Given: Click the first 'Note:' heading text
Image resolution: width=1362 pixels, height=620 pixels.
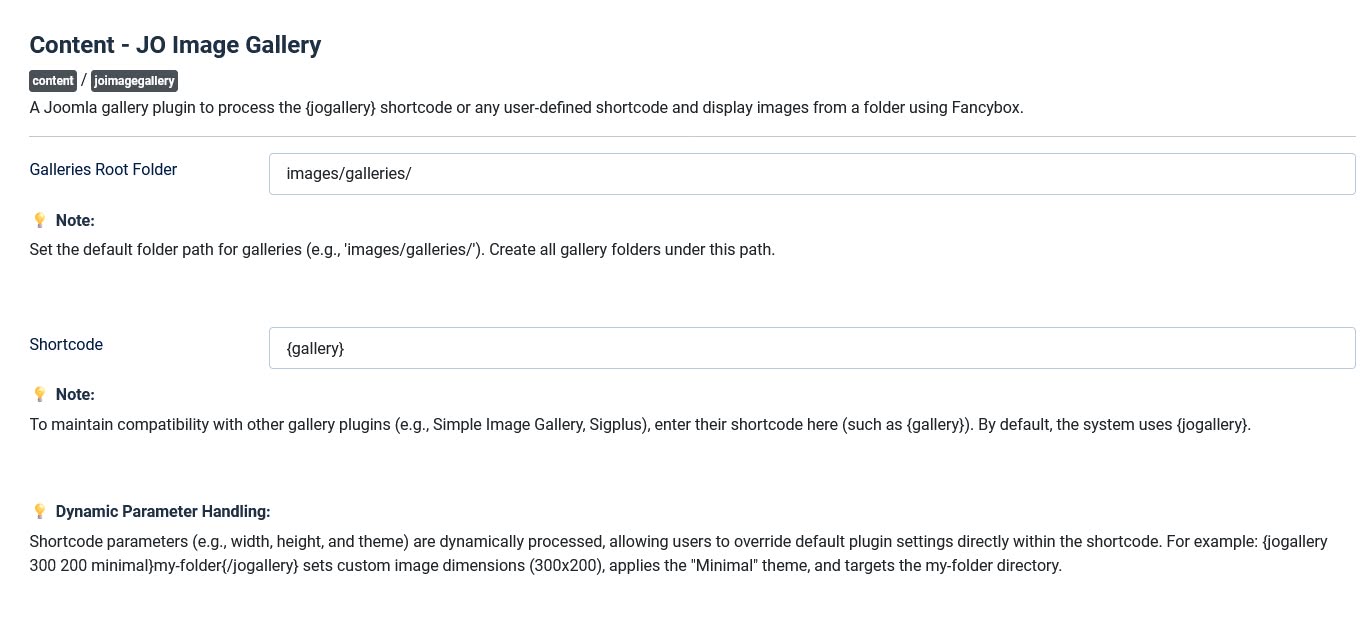Looking at the screenshot, I should coord(76,220).
